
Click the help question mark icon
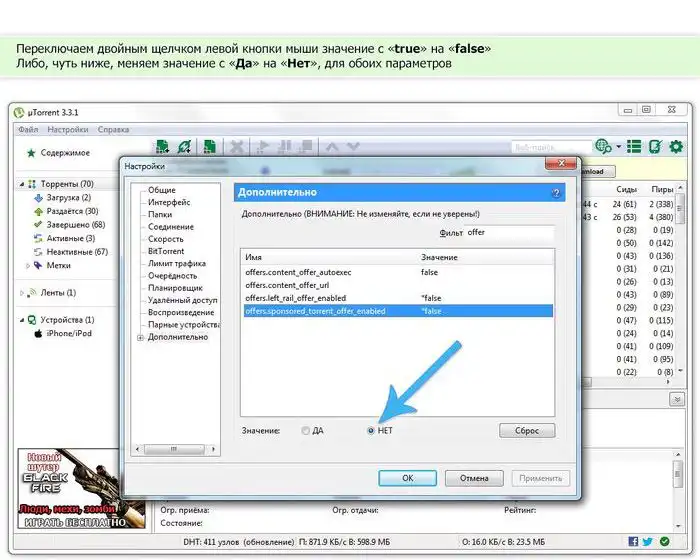click(555, 192)
